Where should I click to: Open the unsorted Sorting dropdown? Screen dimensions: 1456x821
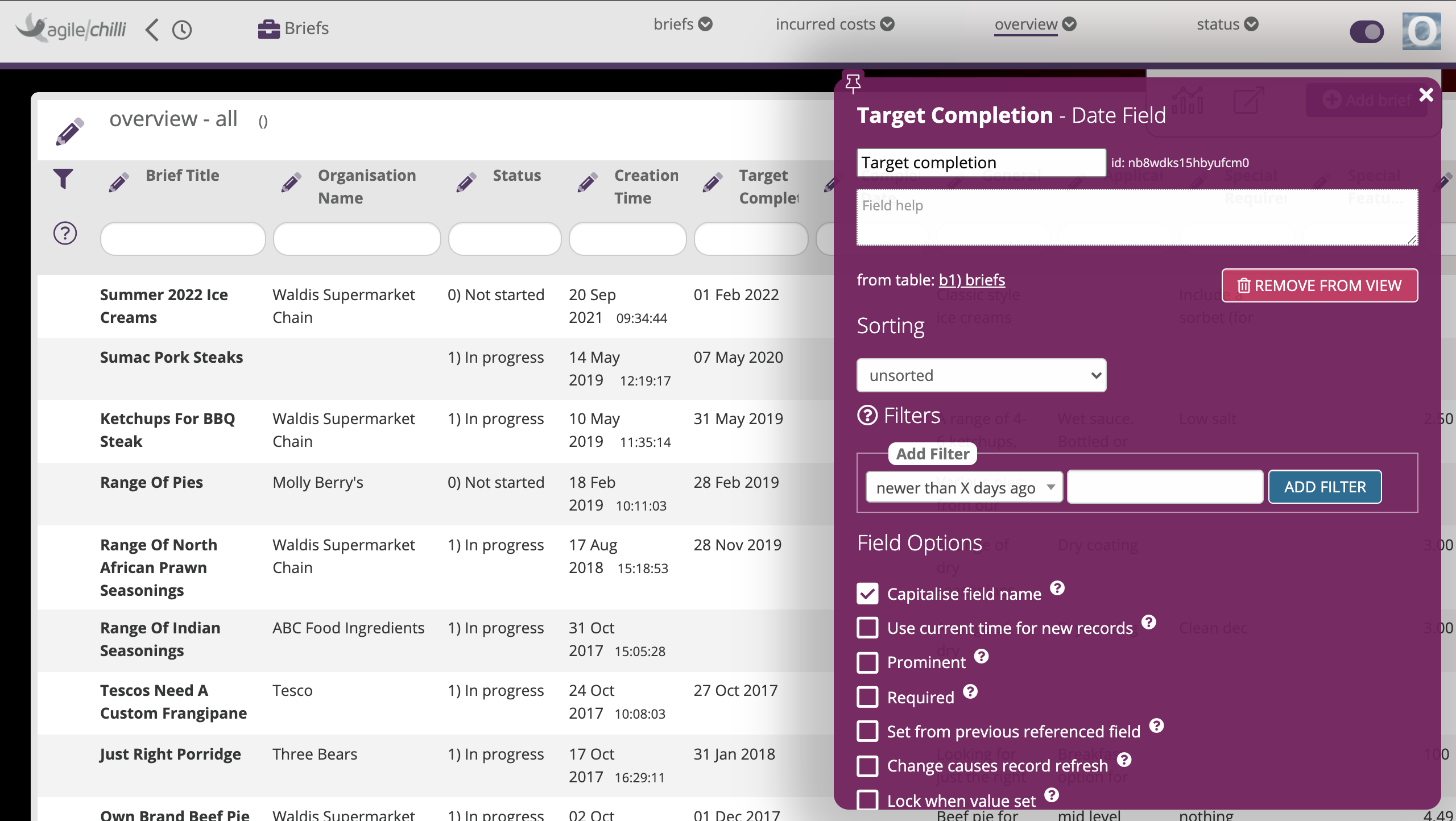point(981,375)
